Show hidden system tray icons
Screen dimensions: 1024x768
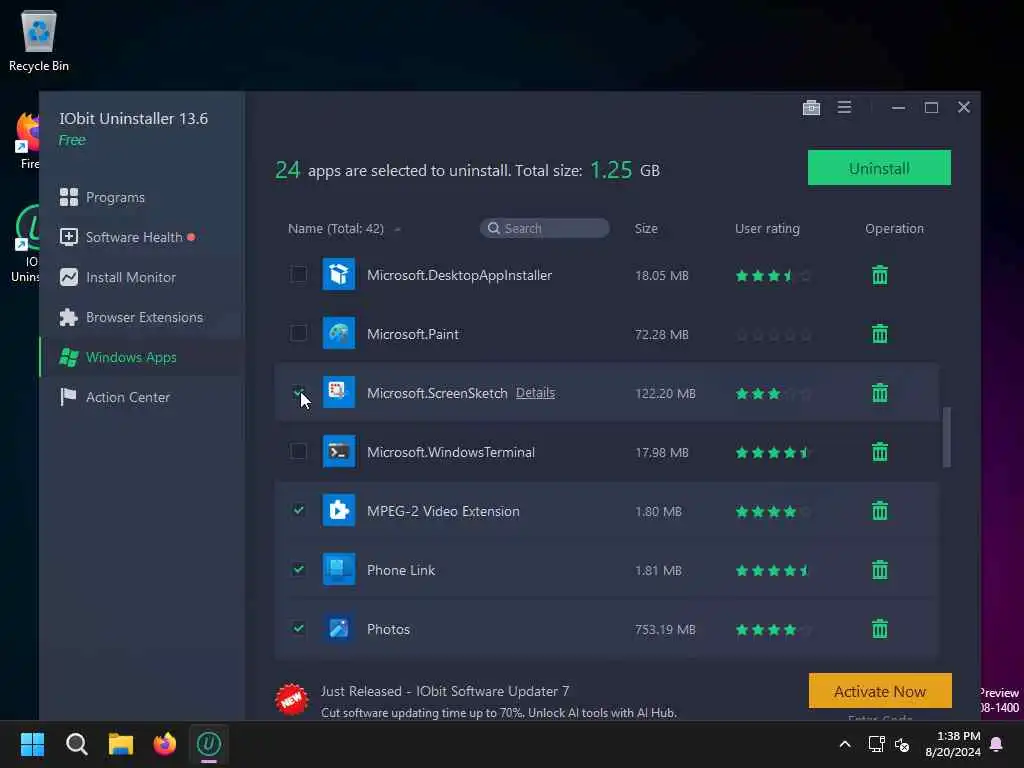coord(844,744)
